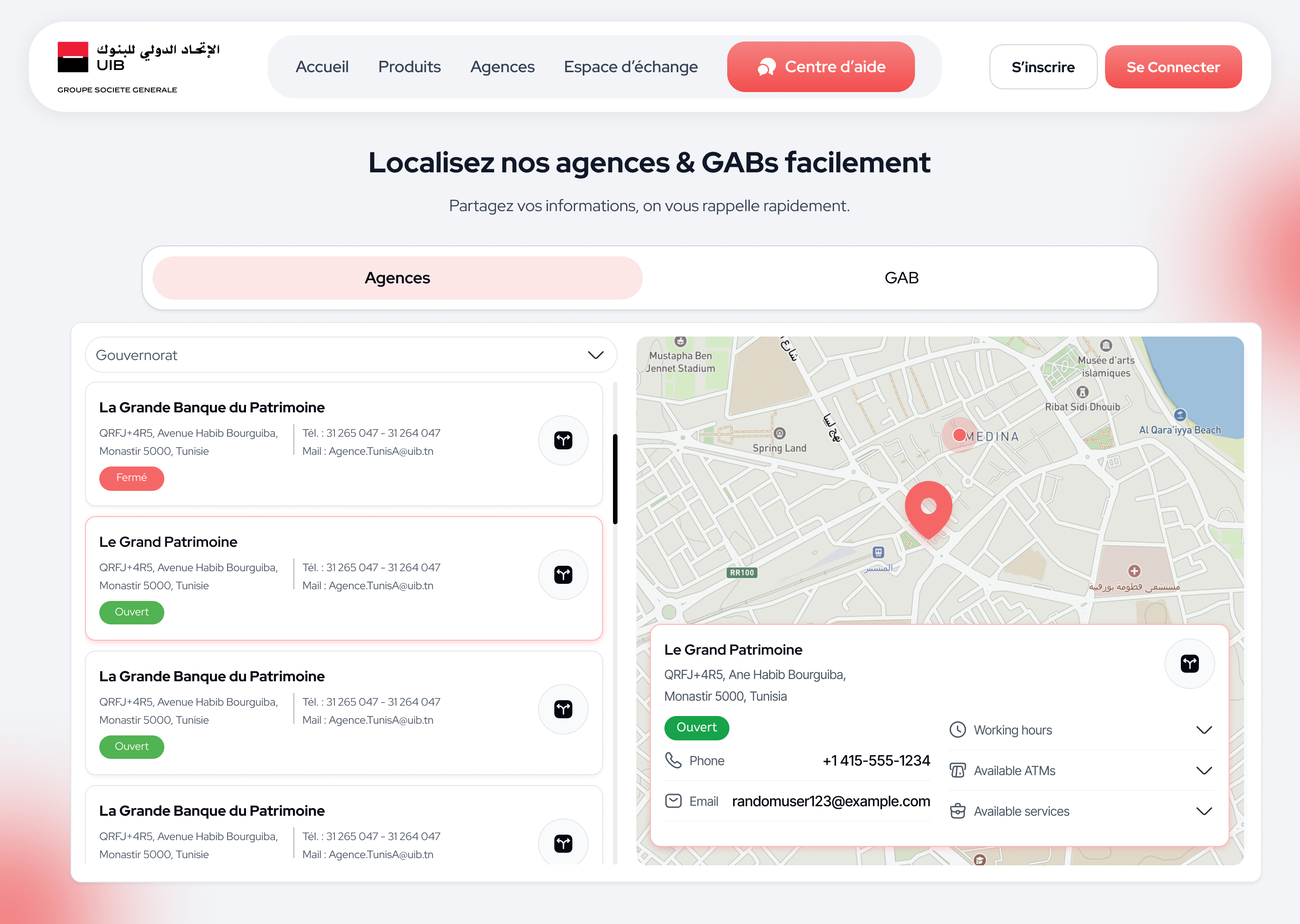Open the Produits menu item
1300x924 pixels.
tap(409, 67)
